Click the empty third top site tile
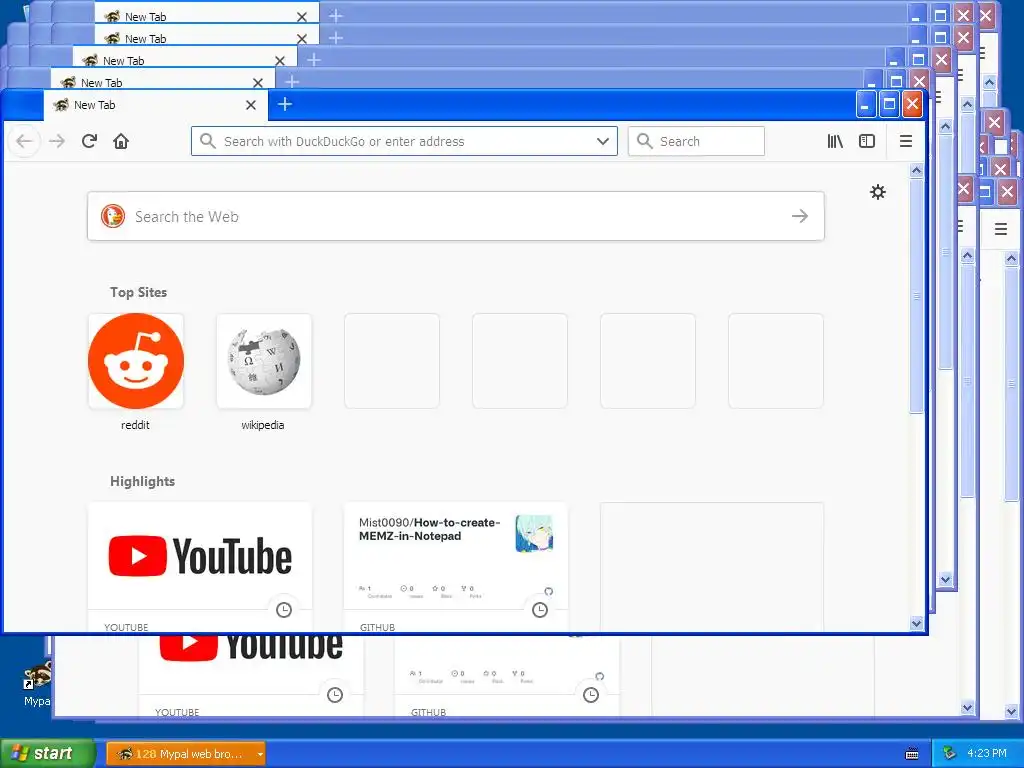The image size is (1024, 768). point(392,361)
